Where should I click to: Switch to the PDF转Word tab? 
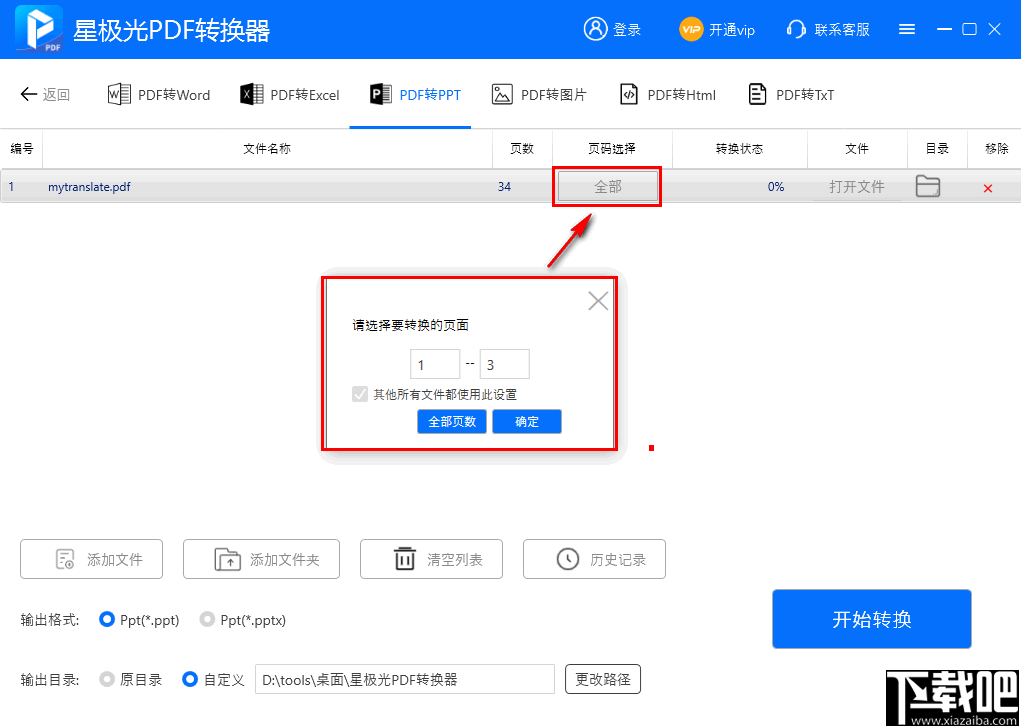[x=158, y=94]
